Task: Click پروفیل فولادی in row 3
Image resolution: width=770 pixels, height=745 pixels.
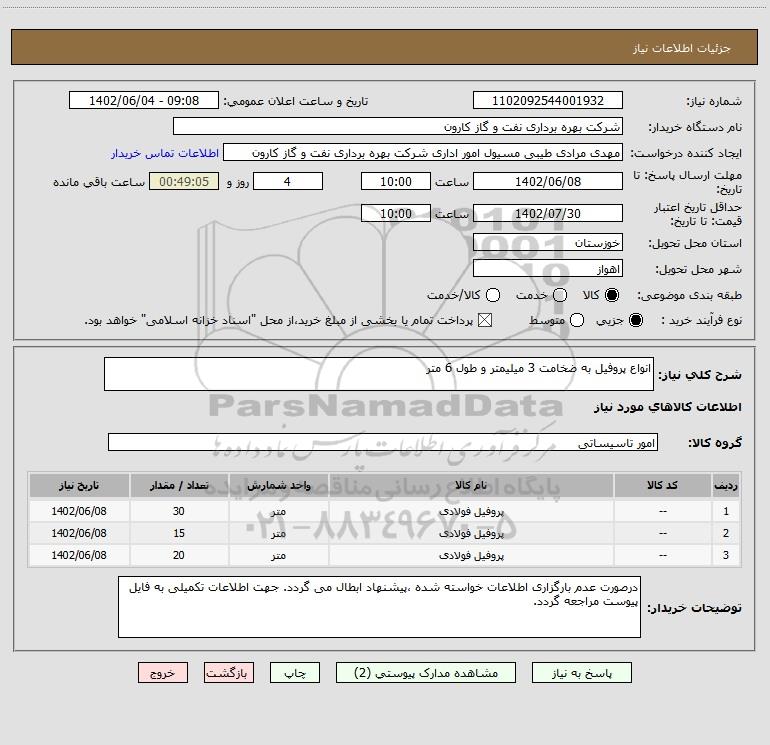Action: tap(471, 555)
